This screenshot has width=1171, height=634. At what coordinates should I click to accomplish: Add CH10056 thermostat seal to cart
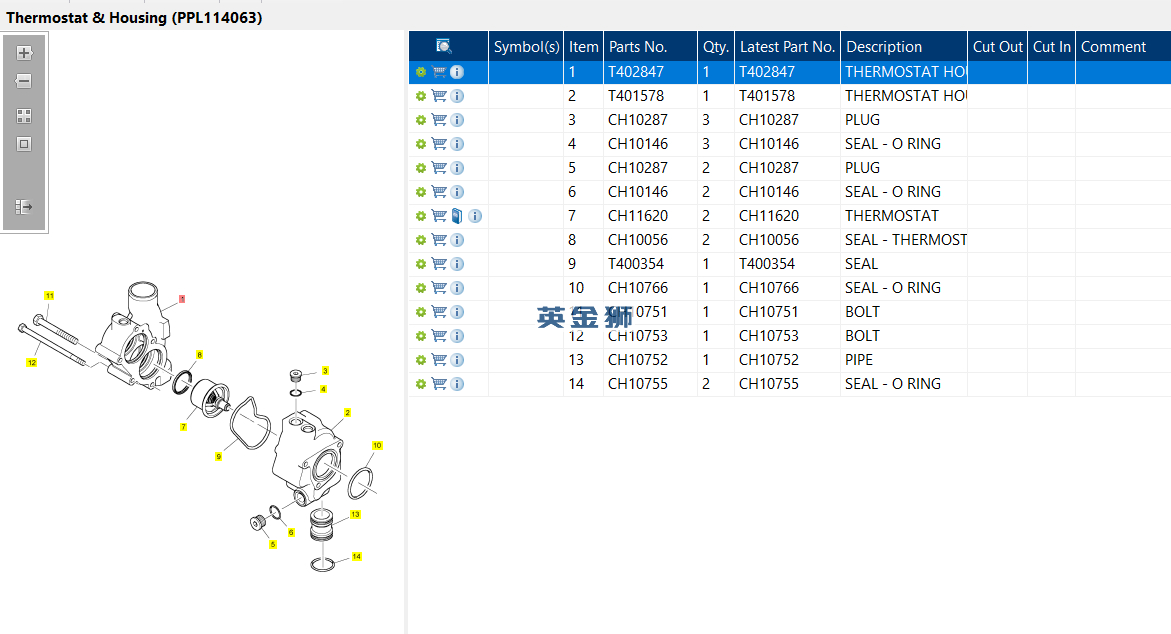(439, 240)
